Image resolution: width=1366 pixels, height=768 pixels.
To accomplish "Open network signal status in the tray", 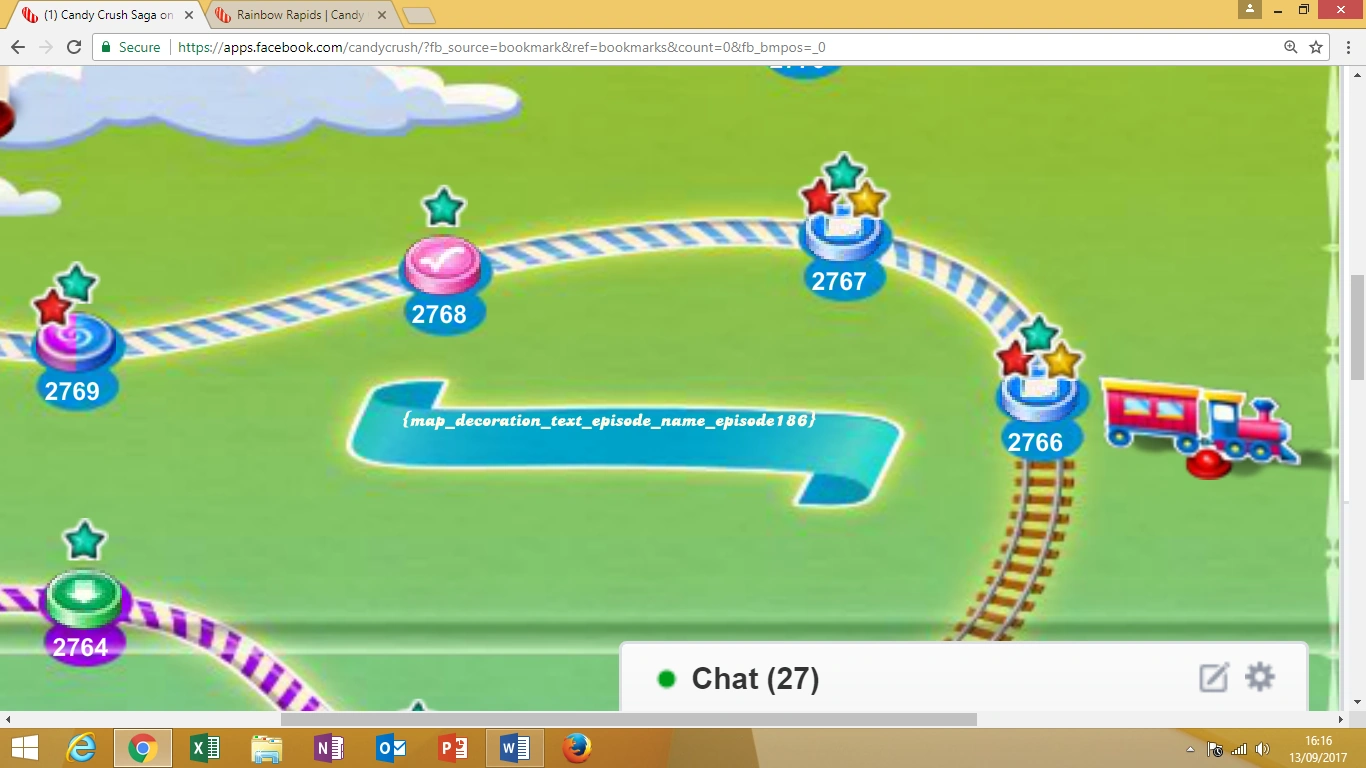I will (x=1239, y=749).
